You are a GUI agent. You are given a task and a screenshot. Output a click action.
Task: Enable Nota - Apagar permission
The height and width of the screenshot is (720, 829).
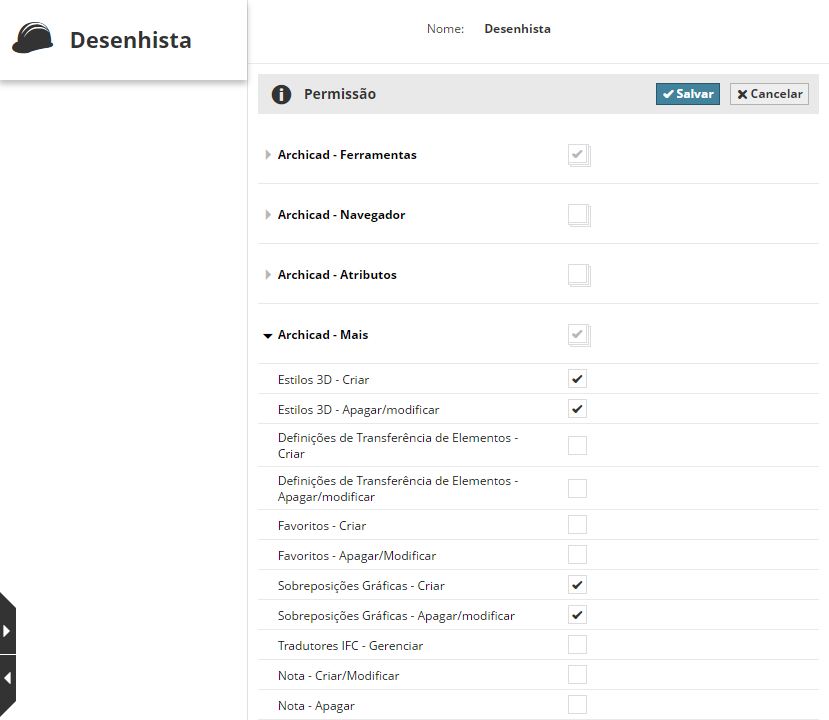point(577,705)
